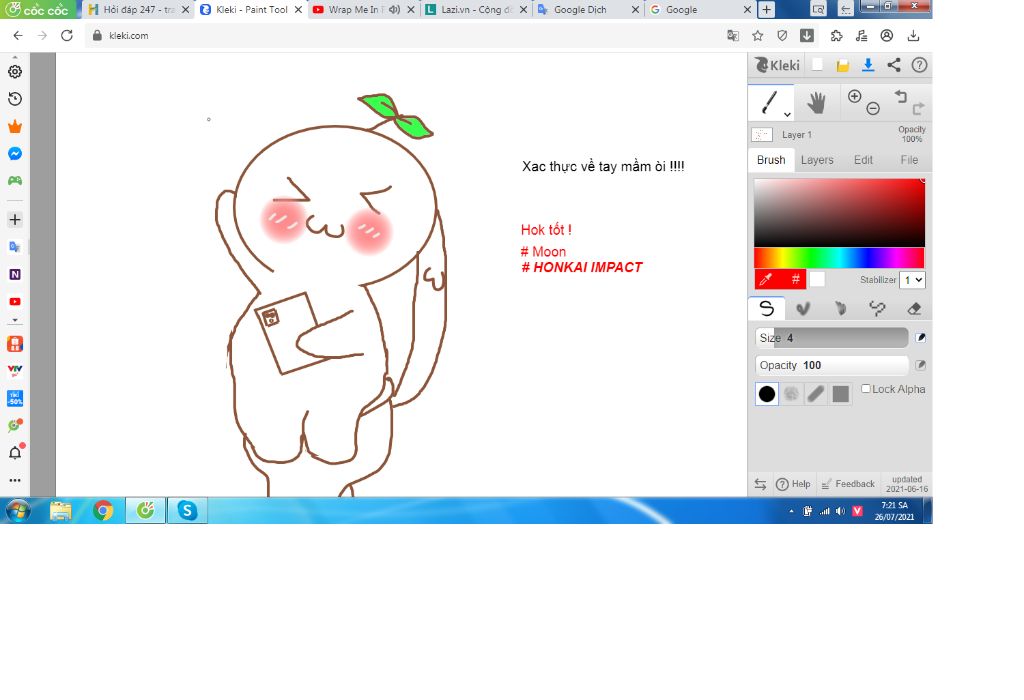Choose the textured chalk brush tip
This screenshot has height=700, width=1024.
[x=792, y=394]
